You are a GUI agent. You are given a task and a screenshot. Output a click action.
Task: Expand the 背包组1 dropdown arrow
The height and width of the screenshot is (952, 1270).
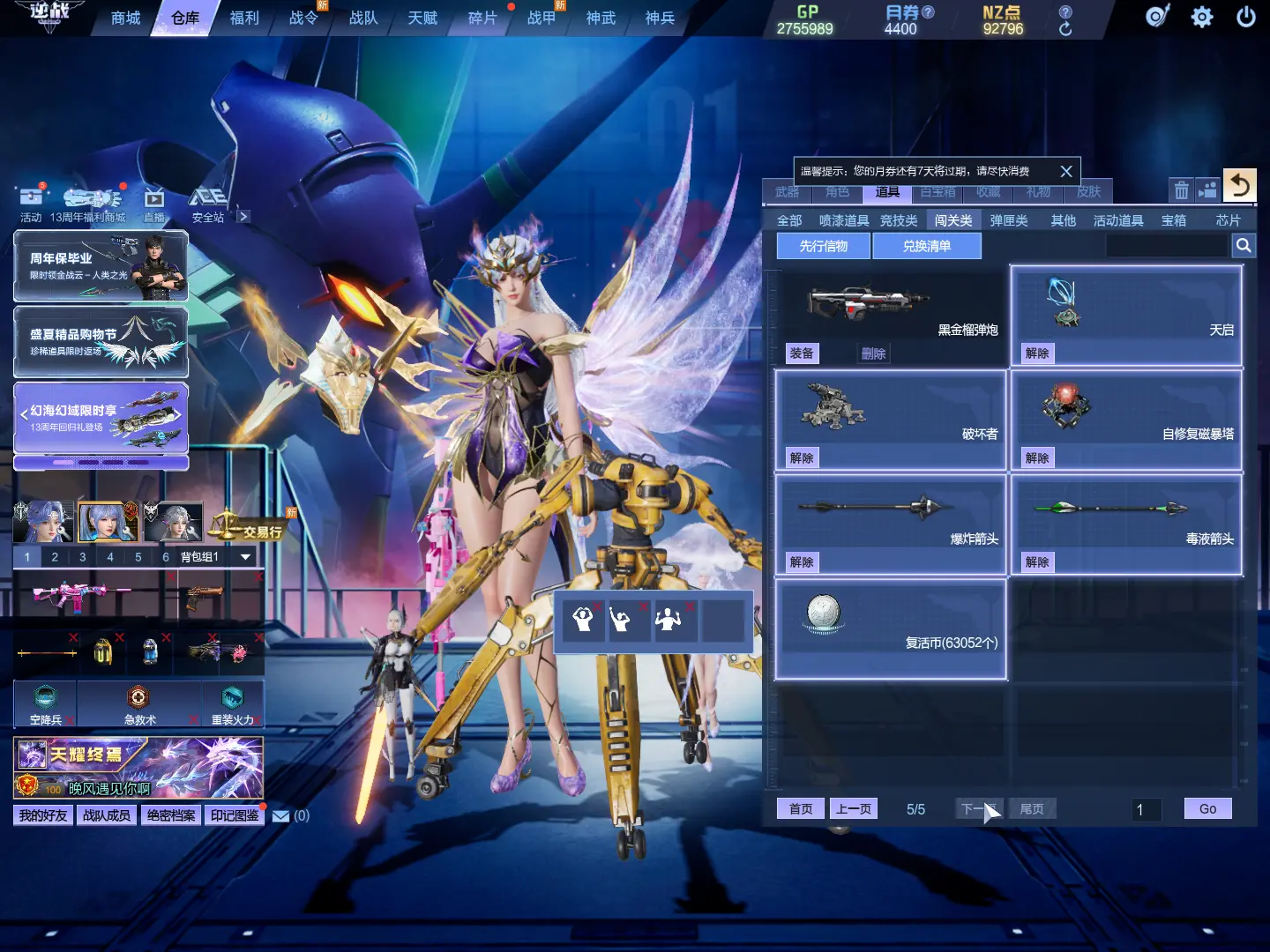coord(245,557)
